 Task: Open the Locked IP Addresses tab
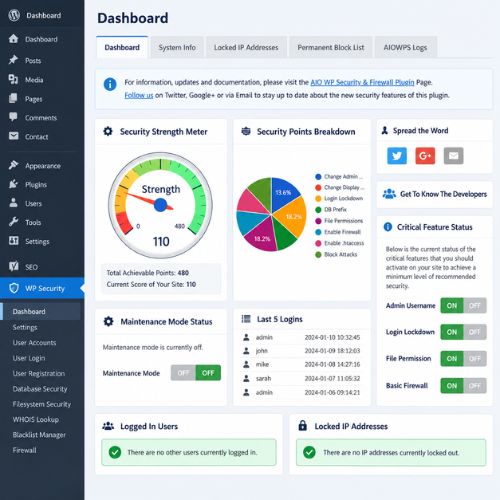click(x=246, y=47)
